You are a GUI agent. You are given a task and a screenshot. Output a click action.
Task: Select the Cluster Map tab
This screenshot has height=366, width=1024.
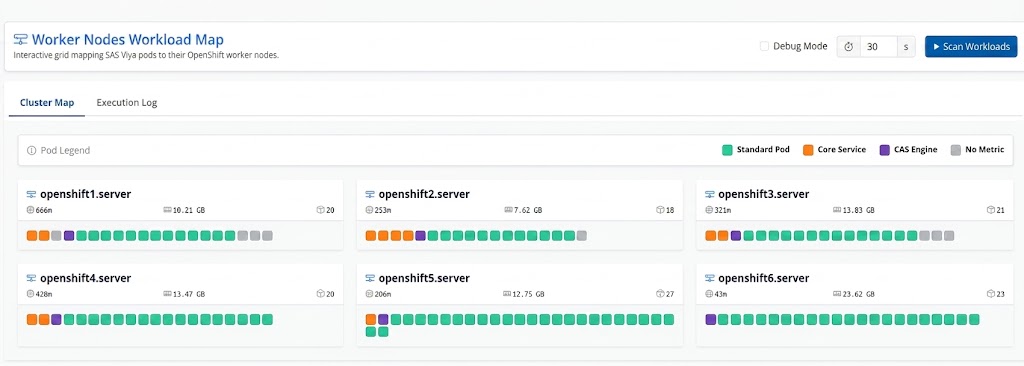click(x=47, y=103)
